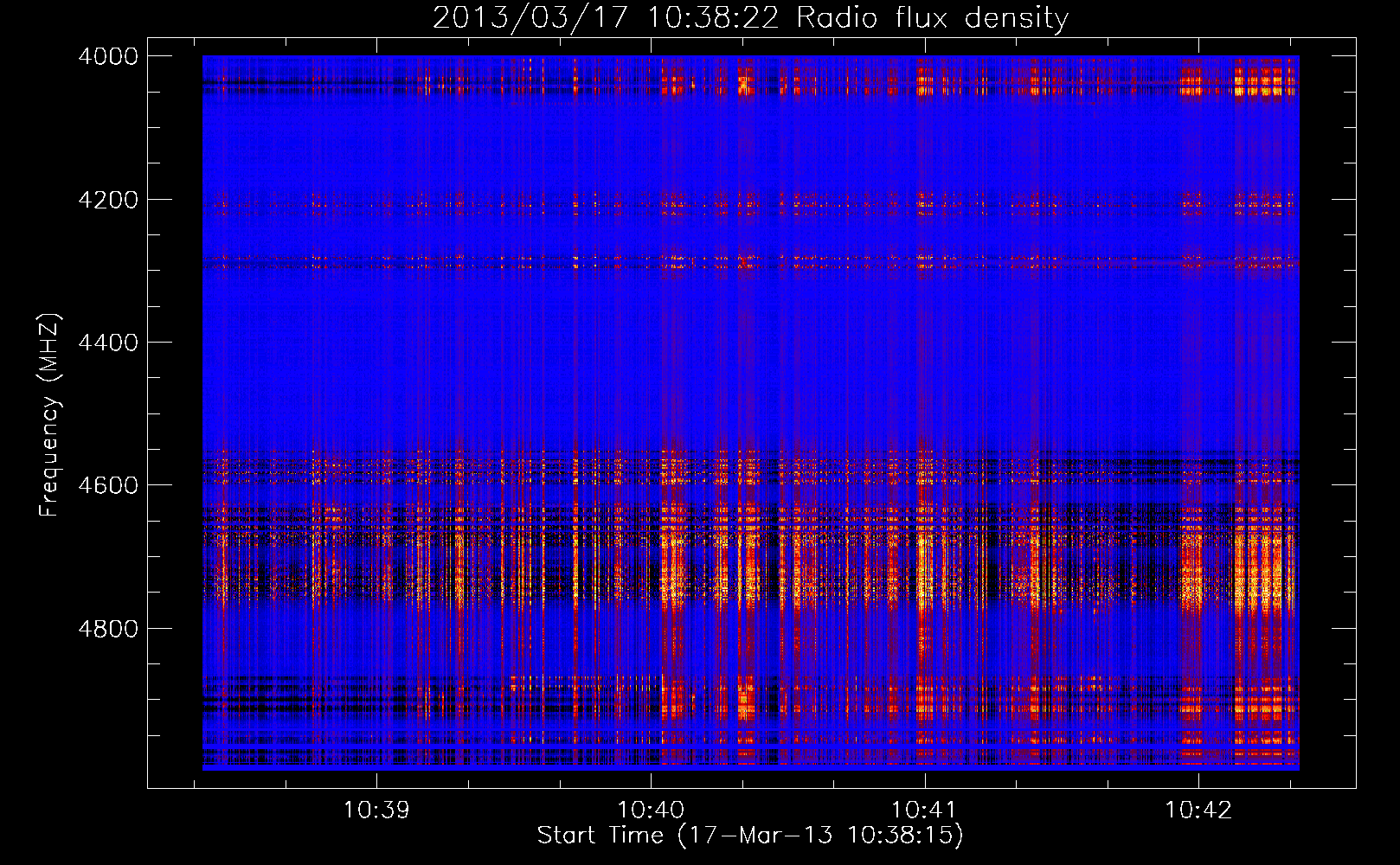Click the 10:41 time axis label

click(924, 810)
